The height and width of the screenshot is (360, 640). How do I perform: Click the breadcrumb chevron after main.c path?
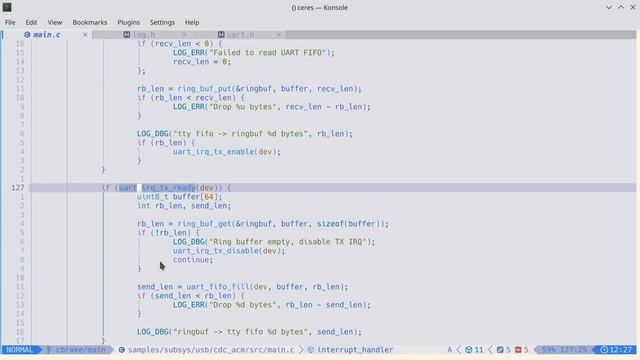[x=301, y=350]
